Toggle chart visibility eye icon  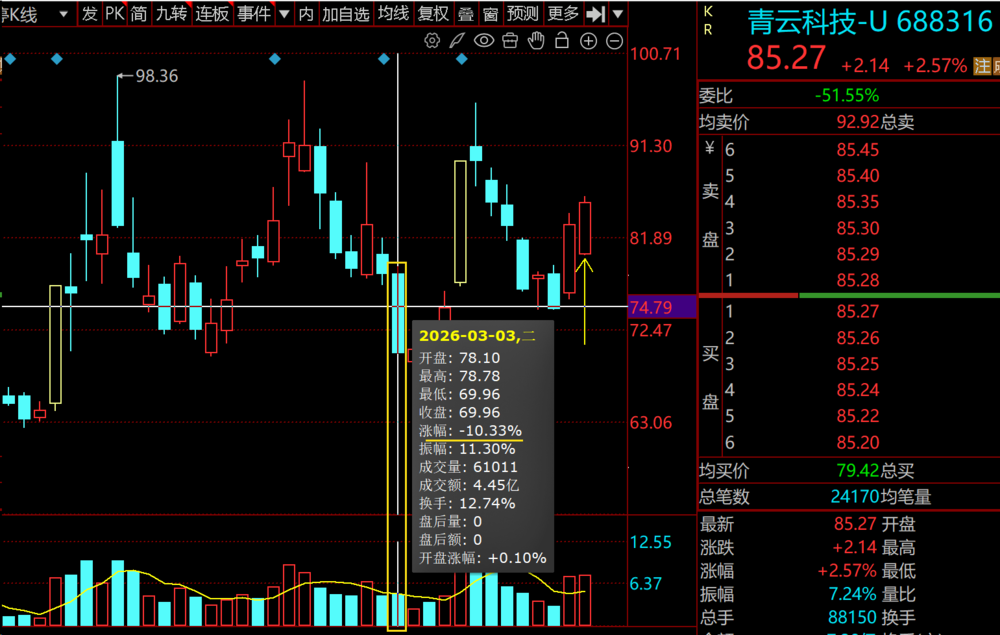[x=484, y=41]
